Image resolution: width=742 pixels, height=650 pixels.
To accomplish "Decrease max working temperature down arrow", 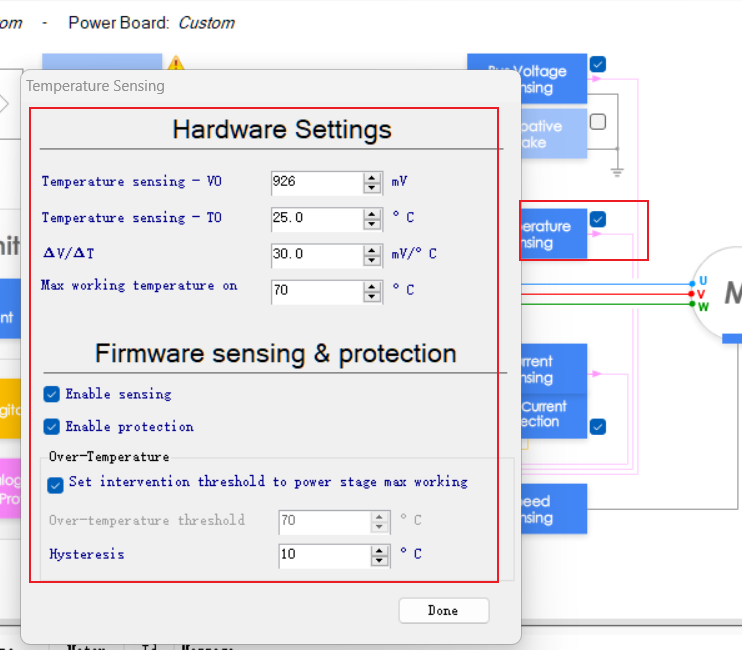I will pyautogui.click(x=372, y=297).
